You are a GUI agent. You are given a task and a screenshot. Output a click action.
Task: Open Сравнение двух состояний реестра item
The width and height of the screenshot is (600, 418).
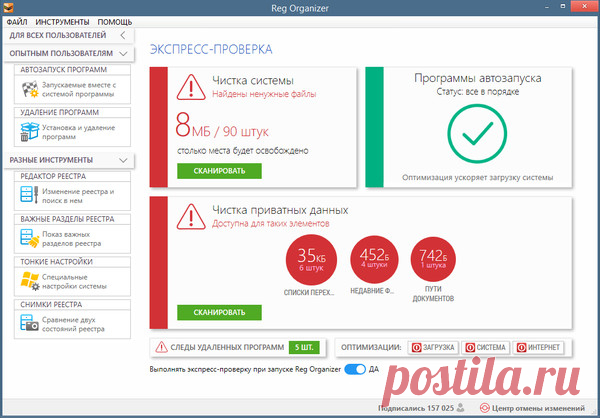tap(72, 324)
